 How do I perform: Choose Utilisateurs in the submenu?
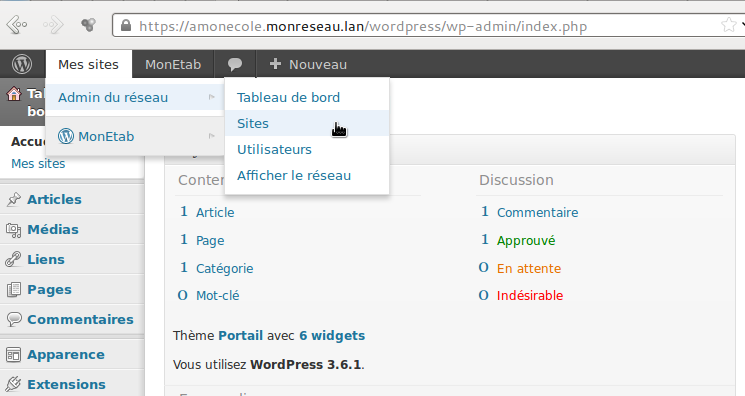[275, 150]
